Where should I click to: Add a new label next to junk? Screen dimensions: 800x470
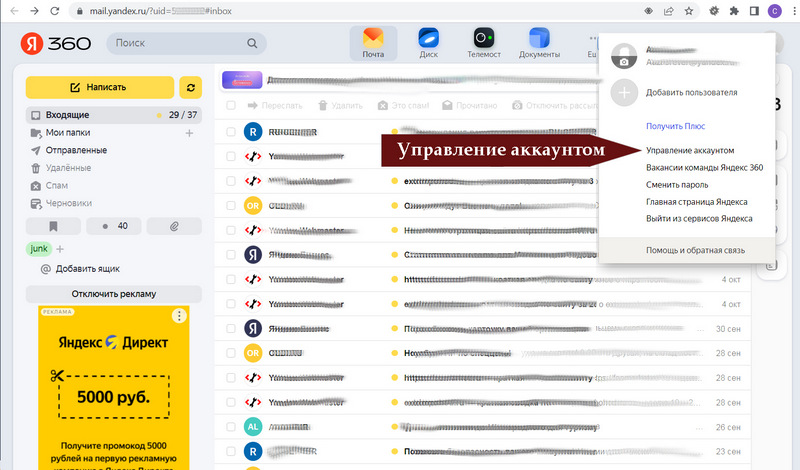tap(60, 249)
